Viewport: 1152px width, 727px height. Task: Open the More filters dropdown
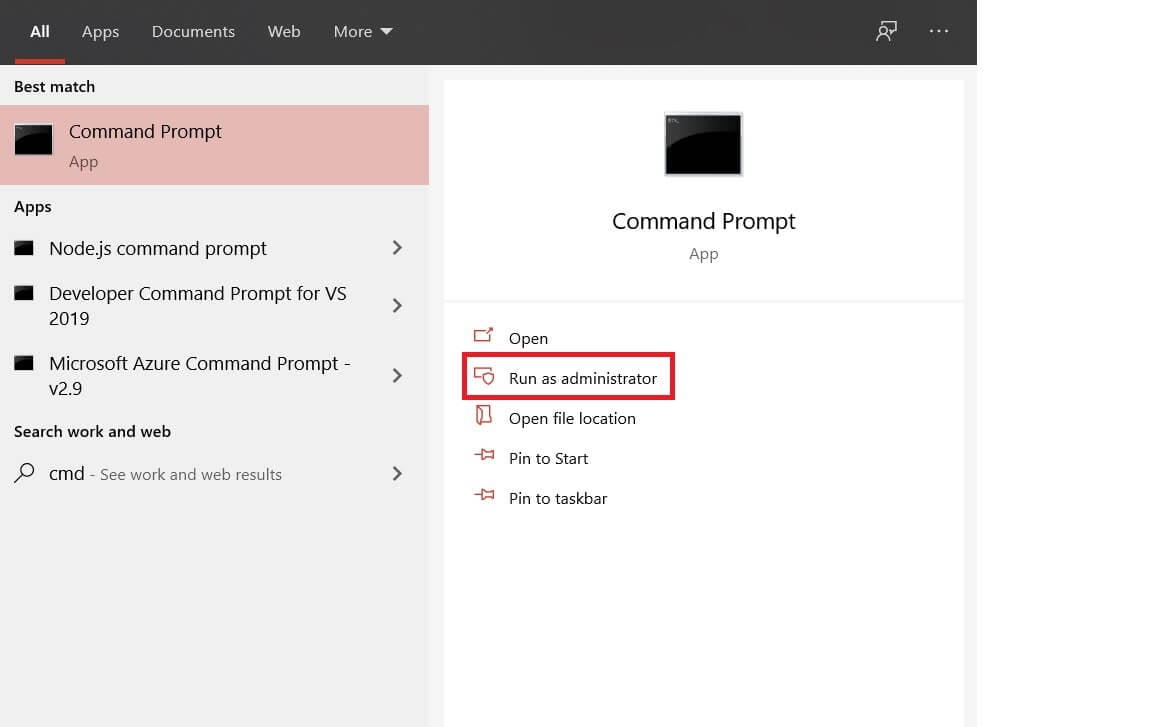click(x=363, y=32)
